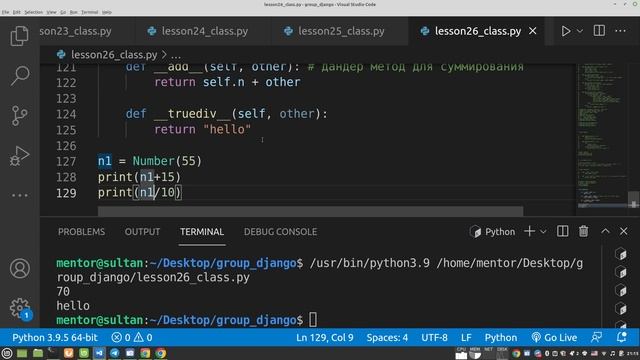Open Chrome from right taskbar launcher
This screenshot has height=360, width=640.
point(516,353)
